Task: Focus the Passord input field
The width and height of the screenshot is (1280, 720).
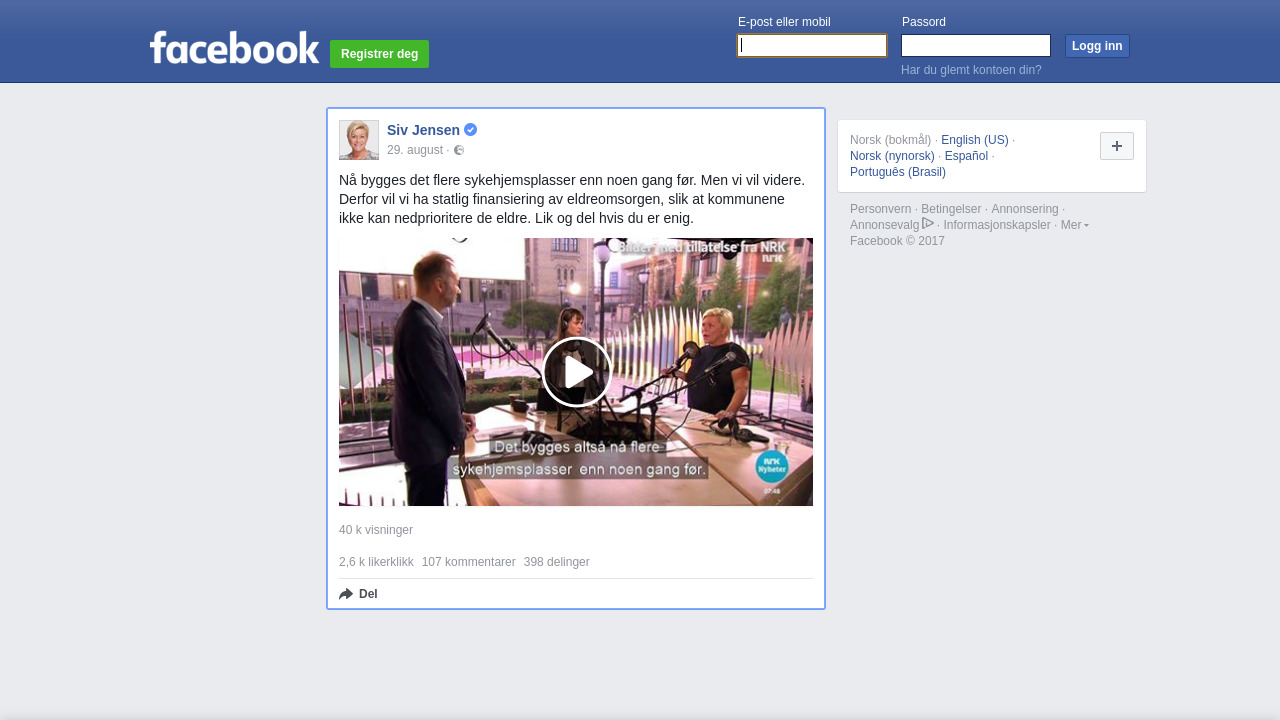Action: [x=976, y=46]
